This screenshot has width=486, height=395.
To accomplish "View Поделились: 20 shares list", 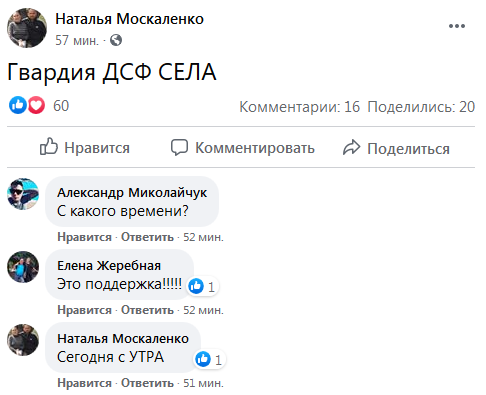I will (421, 107).
